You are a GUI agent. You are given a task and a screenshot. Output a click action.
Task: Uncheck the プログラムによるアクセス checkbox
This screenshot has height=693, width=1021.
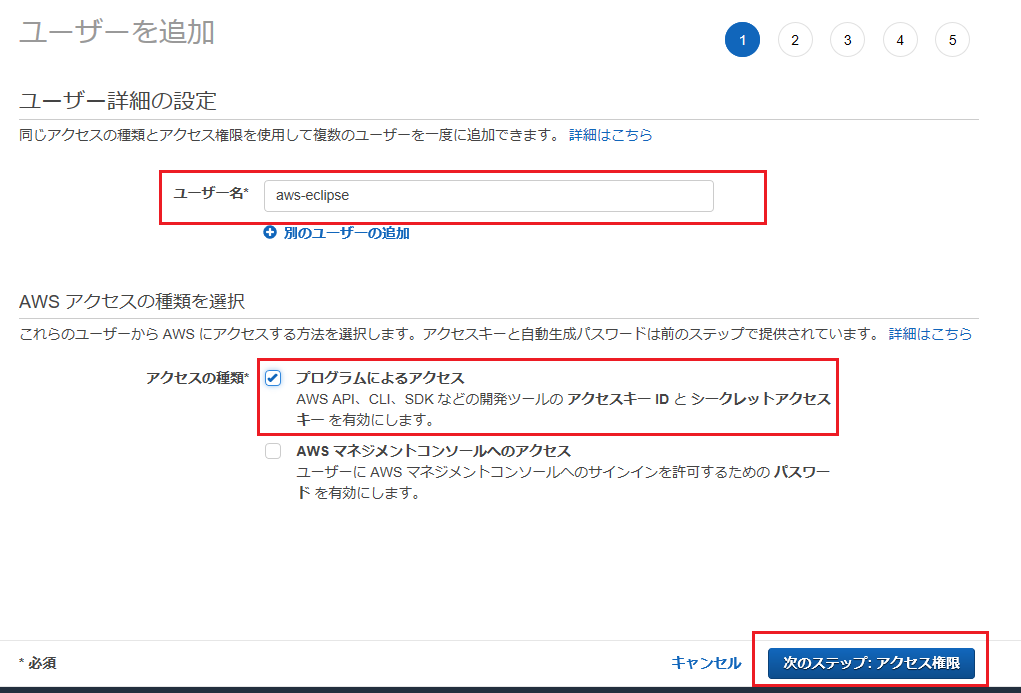coord(273,378)
